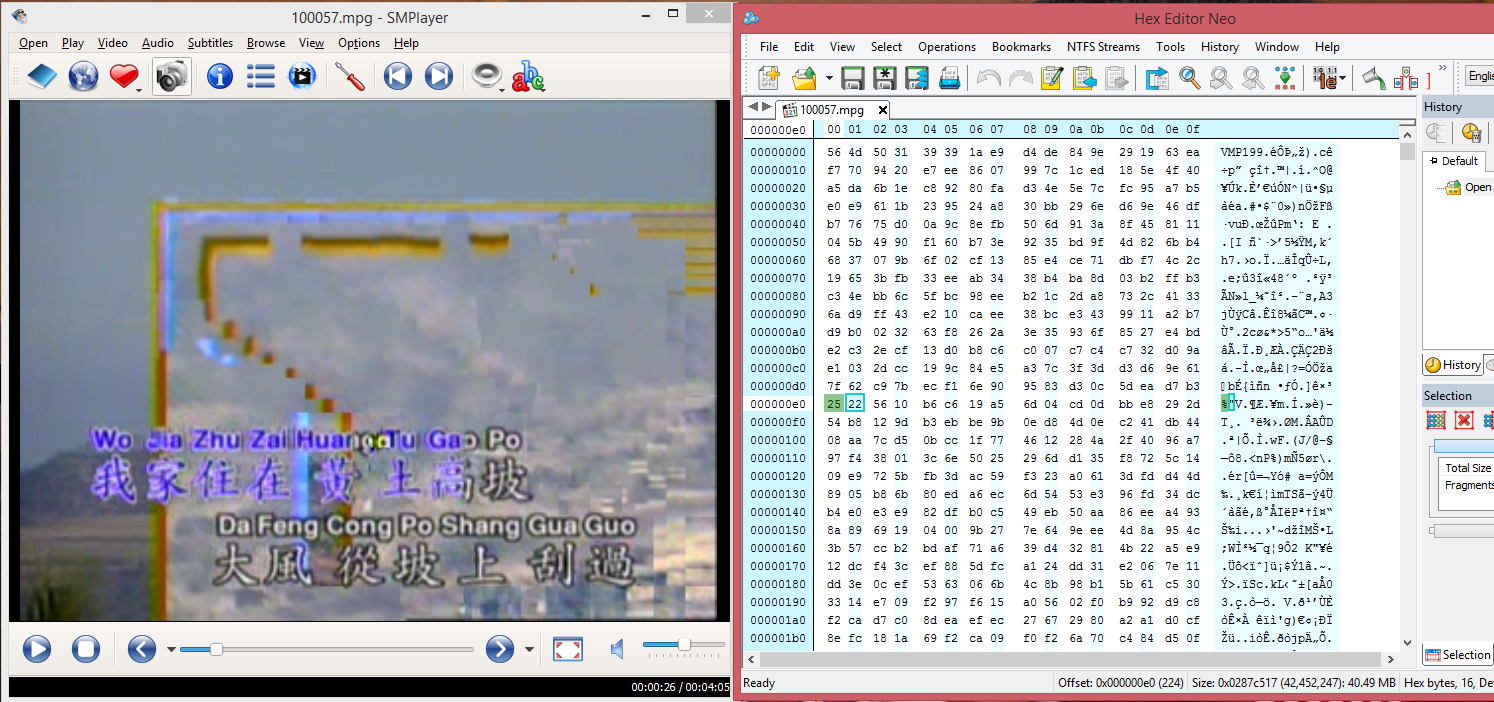Open SMPlayer's Play menu
Image resolution: width=1494 pixels, height=702 pixels.
pyautogui.click(x=73, y=43)
